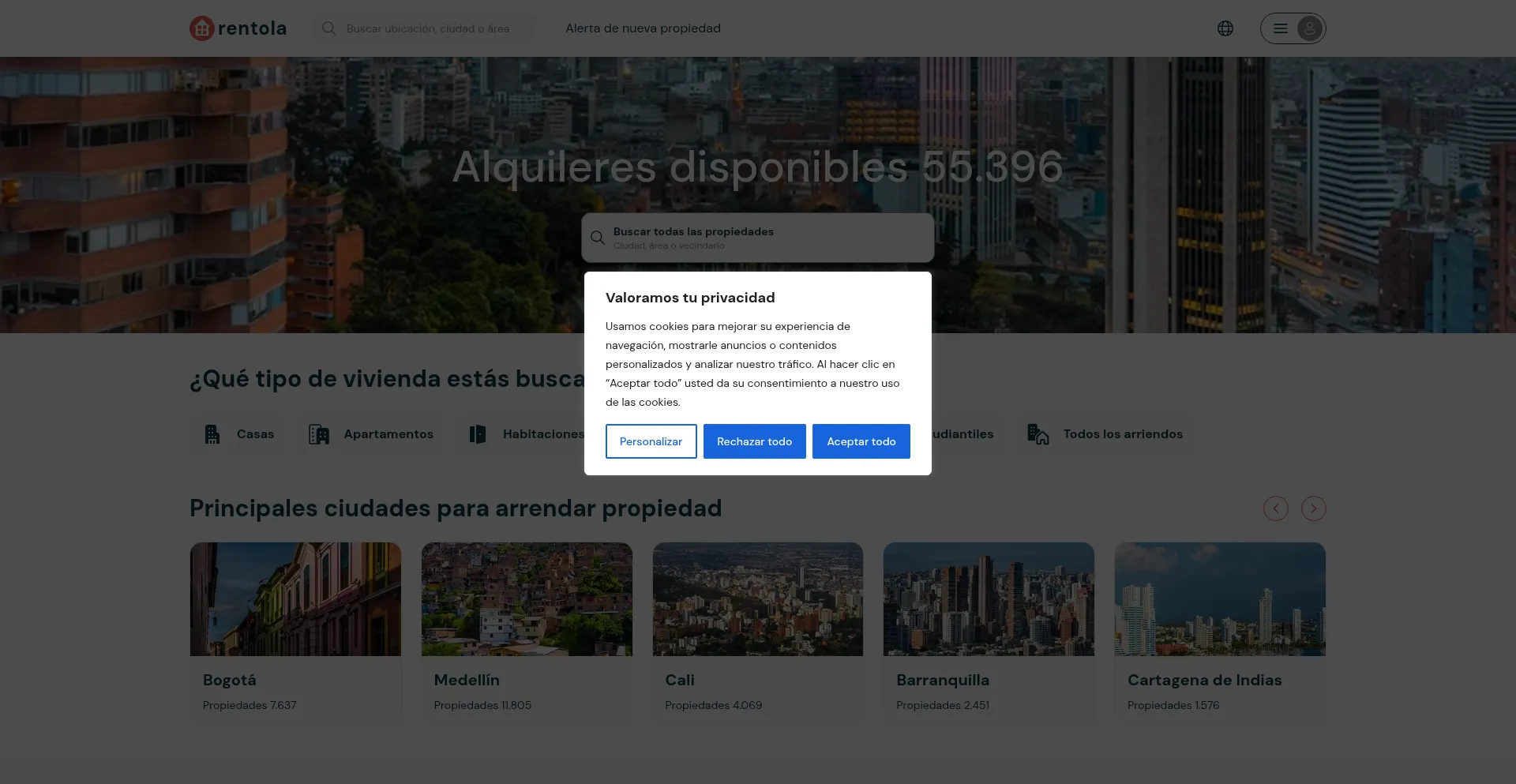The height and width of the screenshot is (784, 1516).
Task: Click the Apartamentos building icon
Action: pos(319,434)
